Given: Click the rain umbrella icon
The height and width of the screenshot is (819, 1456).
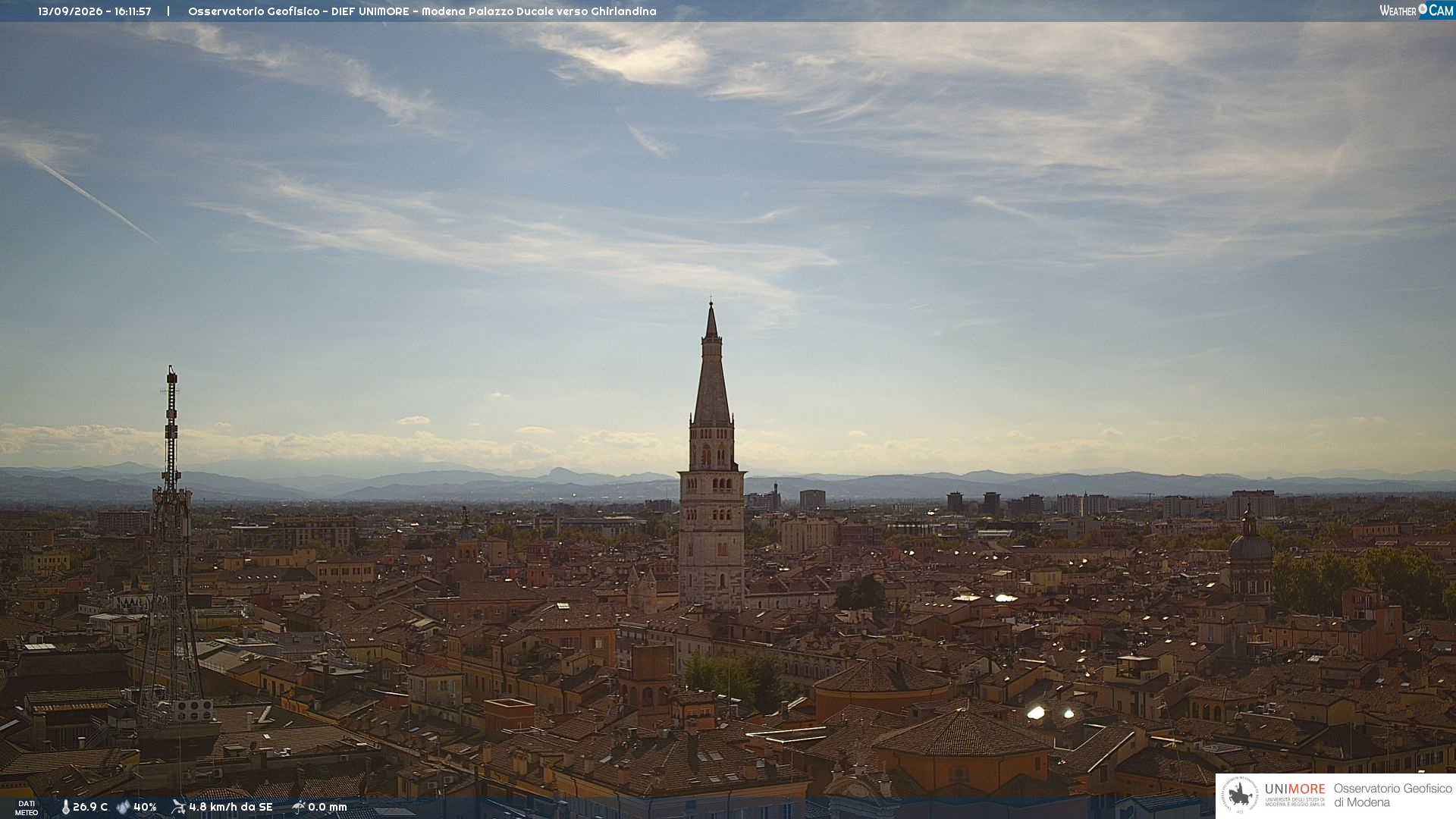Looking at the screenshot, I should 298,807.
